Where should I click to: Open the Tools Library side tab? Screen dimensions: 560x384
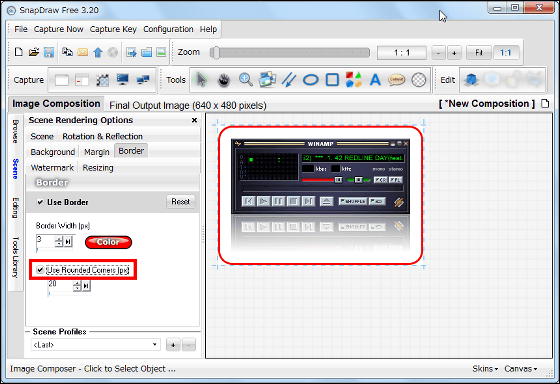15,257
